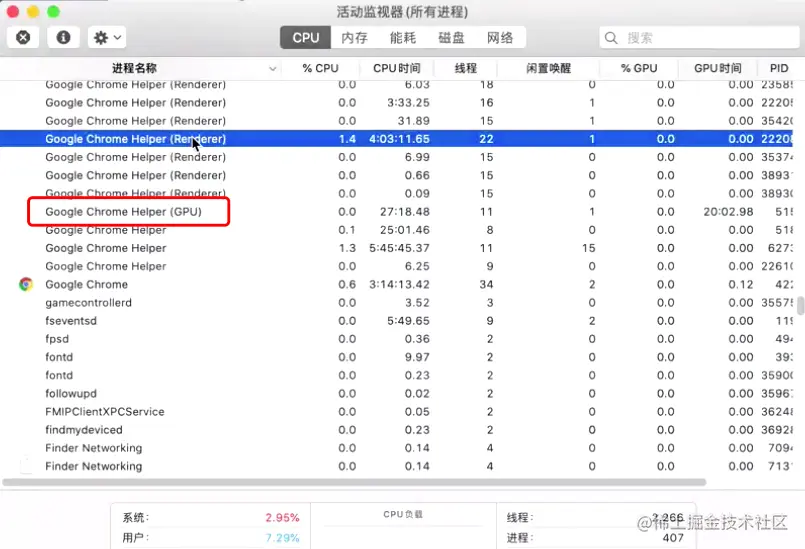Click the CPU负载 graph label
This screenshot has width=805, height=549.
click(403, 514)
